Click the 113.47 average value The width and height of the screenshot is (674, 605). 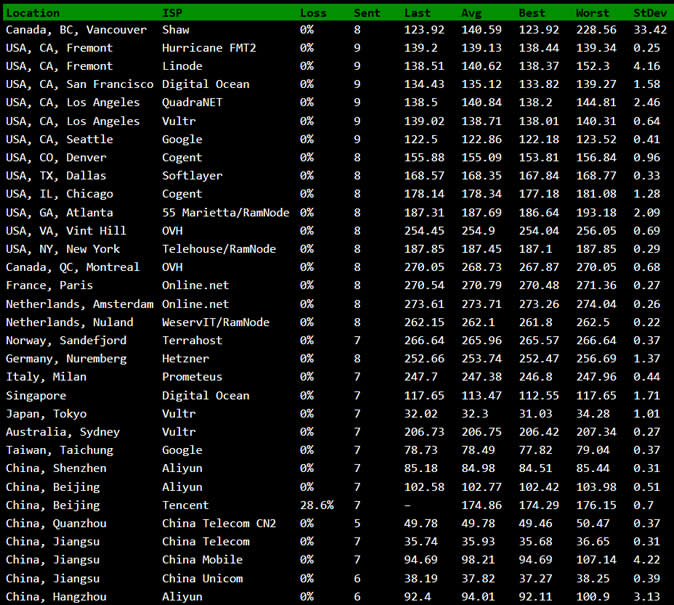tap(481, 395)
